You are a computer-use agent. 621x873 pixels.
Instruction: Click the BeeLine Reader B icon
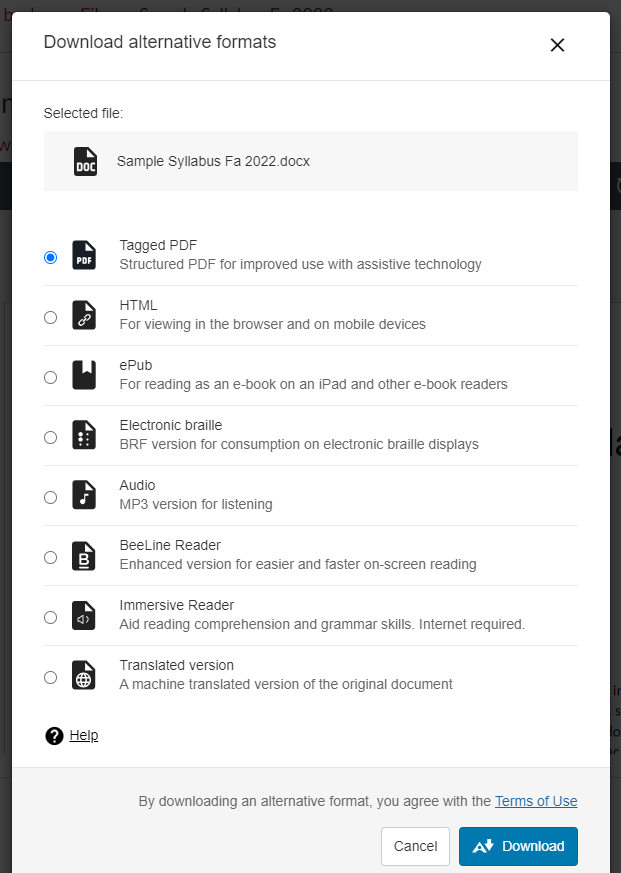tap(84, 556)
